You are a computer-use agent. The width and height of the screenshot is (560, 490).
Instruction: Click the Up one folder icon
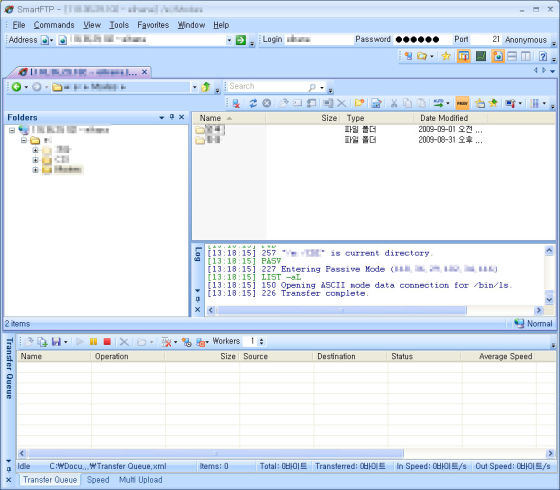206,87
